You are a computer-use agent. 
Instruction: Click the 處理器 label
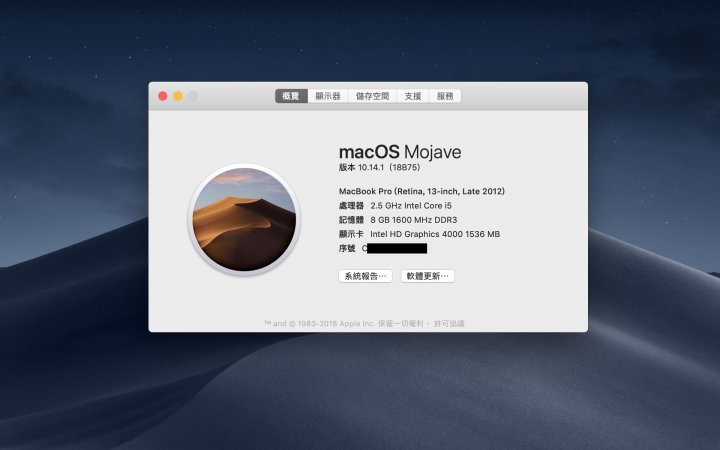click(x=351, y=206)
